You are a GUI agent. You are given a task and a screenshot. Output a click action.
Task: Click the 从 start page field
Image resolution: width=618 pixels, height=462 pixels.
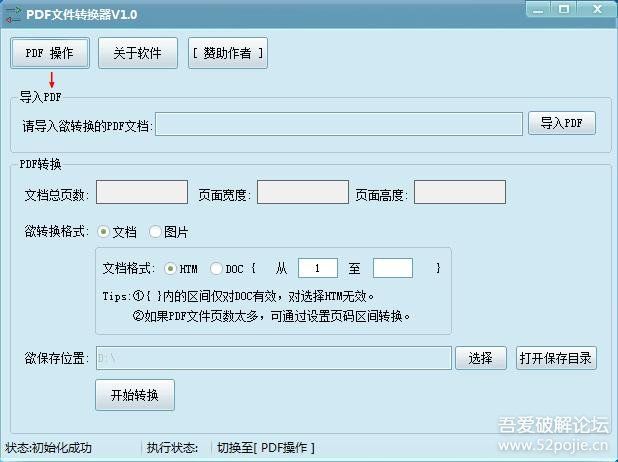tap(318, 268)
